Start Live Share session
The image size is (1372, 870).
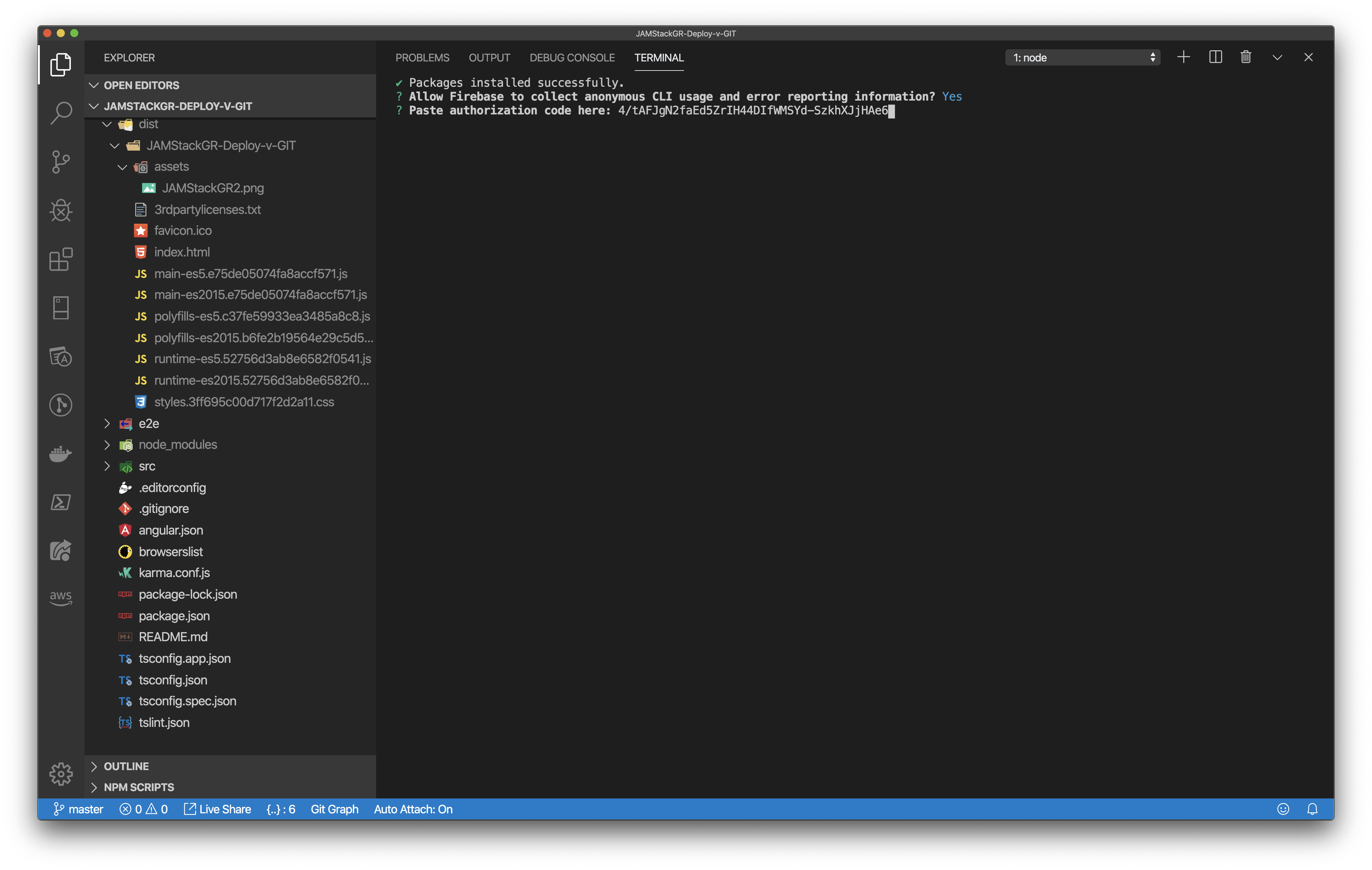(218, 809)
